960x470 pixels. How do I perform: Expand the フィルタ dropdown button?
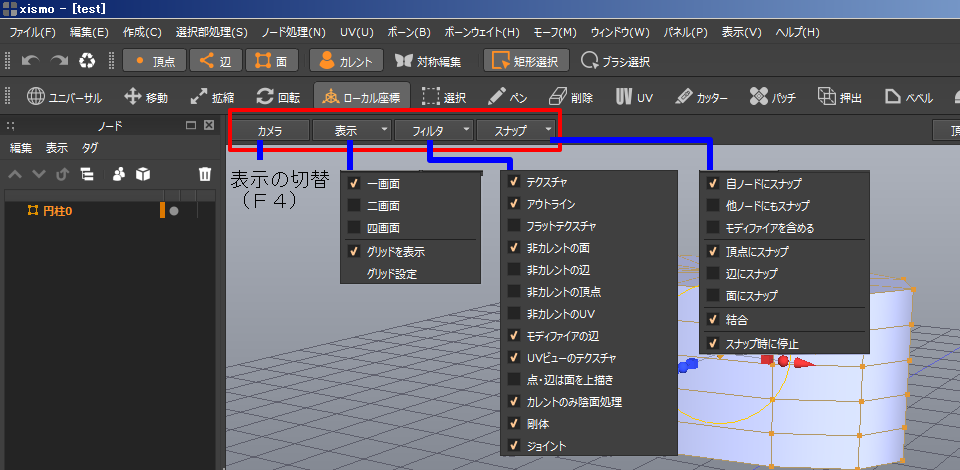pos(433,130)
